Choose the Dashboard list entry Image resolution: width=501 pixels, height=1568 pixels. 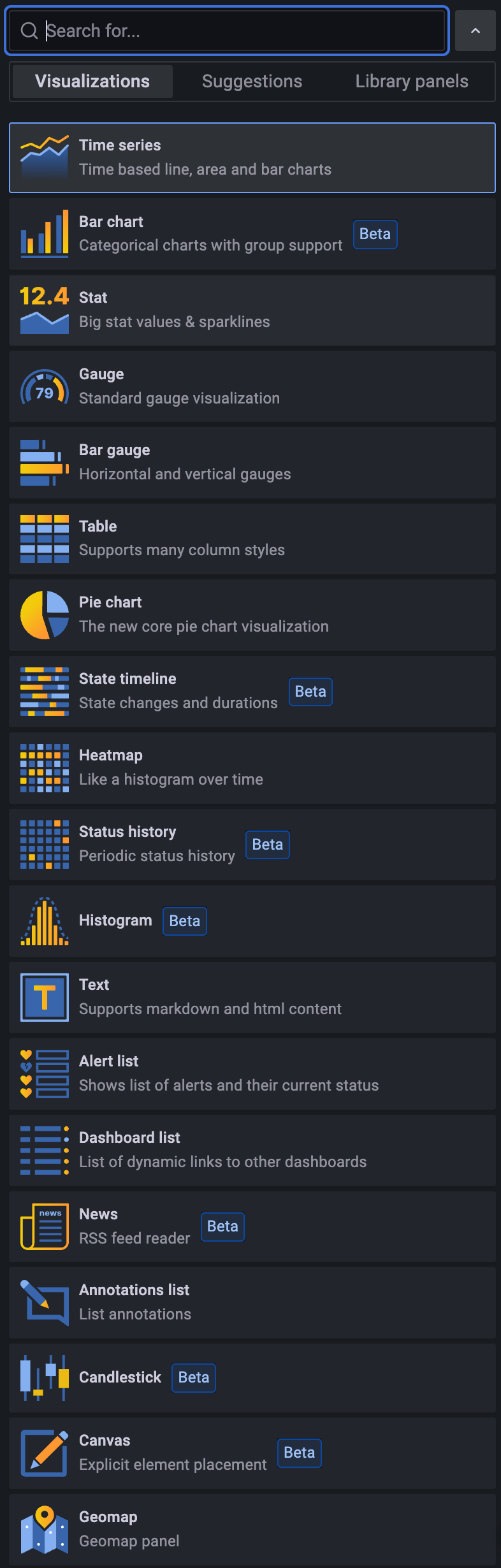click(252, 1151)
